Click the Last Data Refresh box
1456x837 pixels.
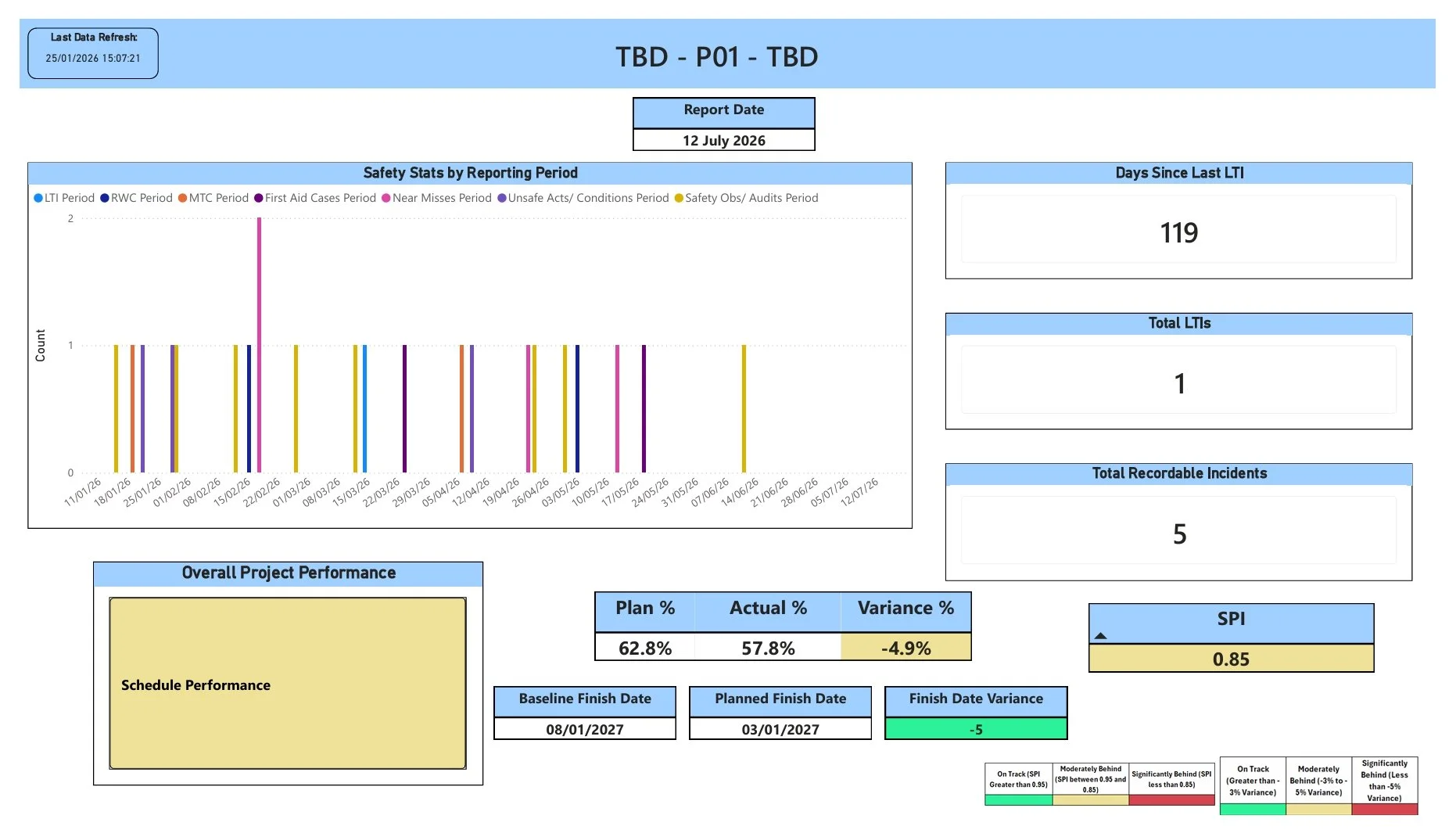coord(92,52)
